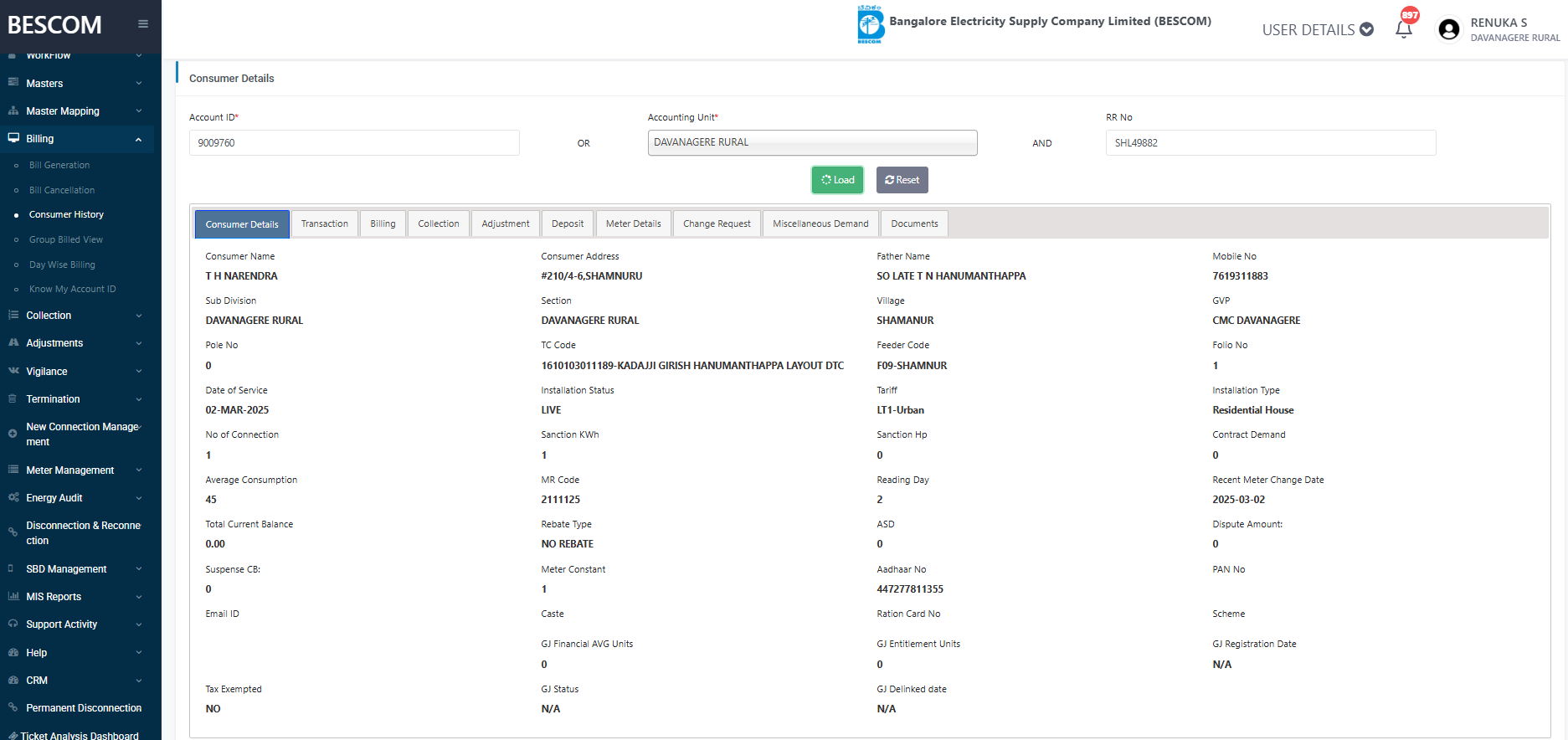The image size is (1568, 740).
Task: Open the Miscellaneous Demand tab
Action: tap(820, 224)
